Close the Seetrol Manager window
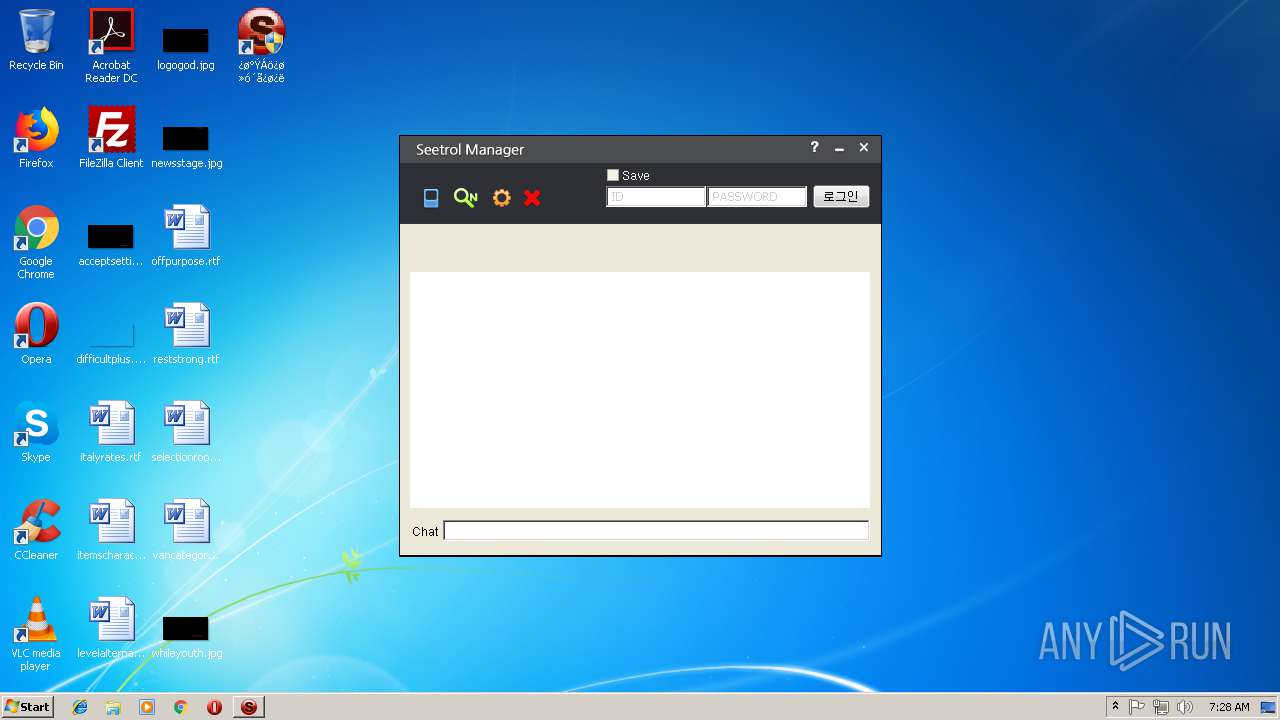 point(864,147)
